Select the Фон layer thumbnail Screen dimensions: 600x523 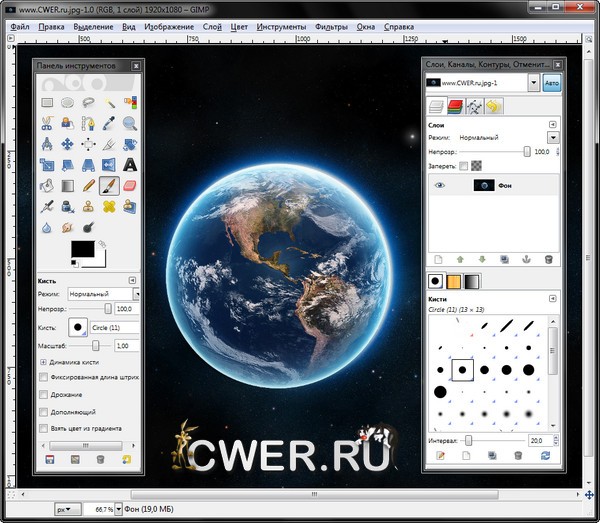tap(484, 185)
